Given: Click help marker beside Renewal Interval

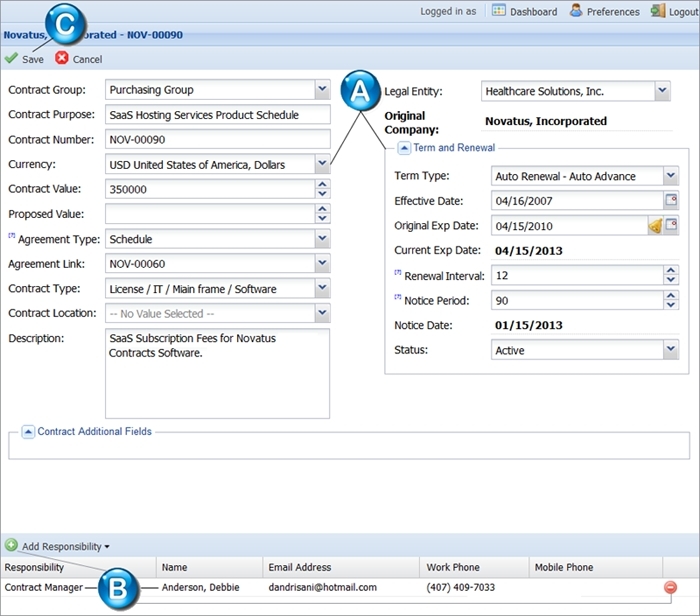Looking at the screenshot, I should click(x=398, y=272).
